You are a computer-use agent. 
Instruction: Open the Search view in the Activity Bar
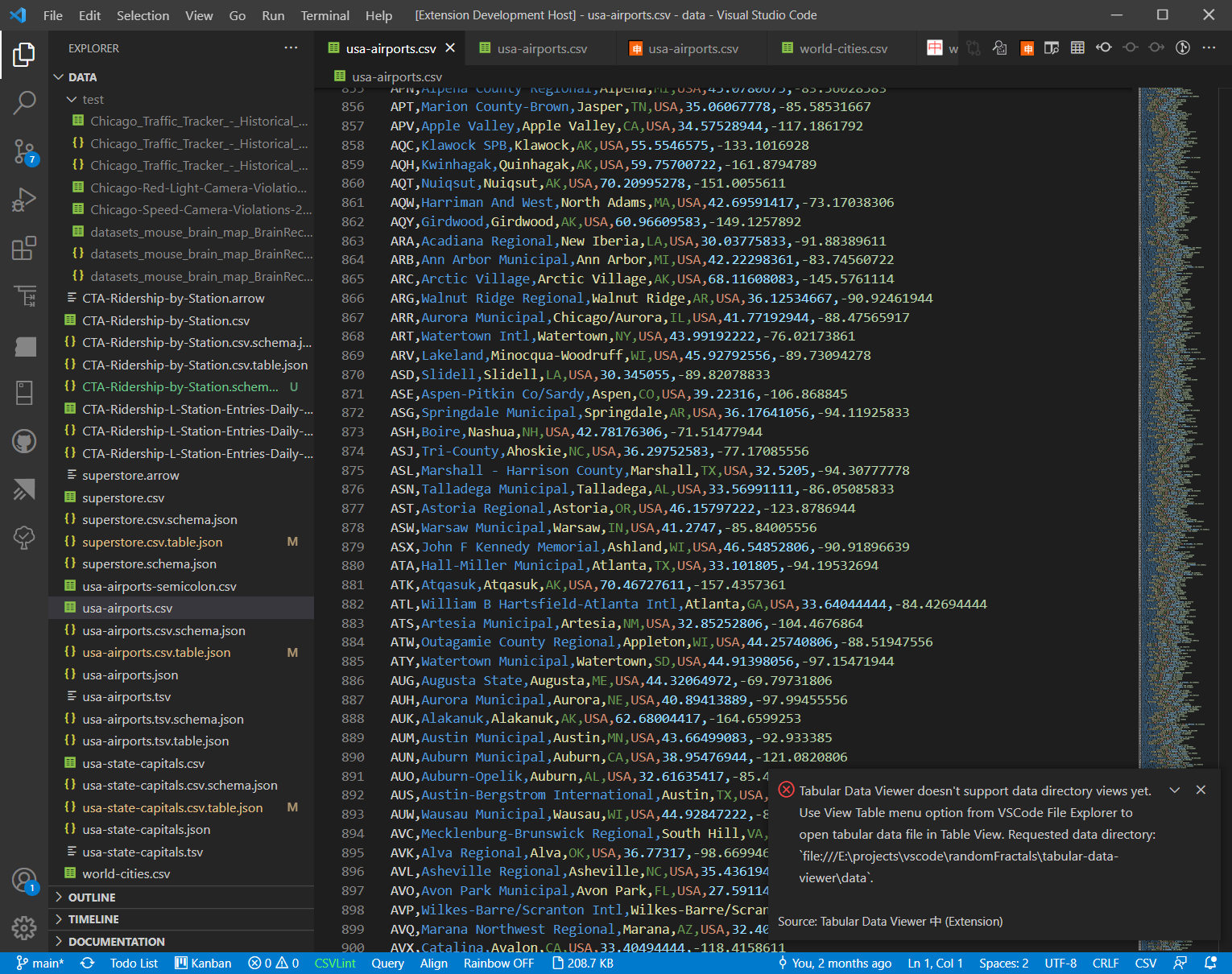[24, 103]
